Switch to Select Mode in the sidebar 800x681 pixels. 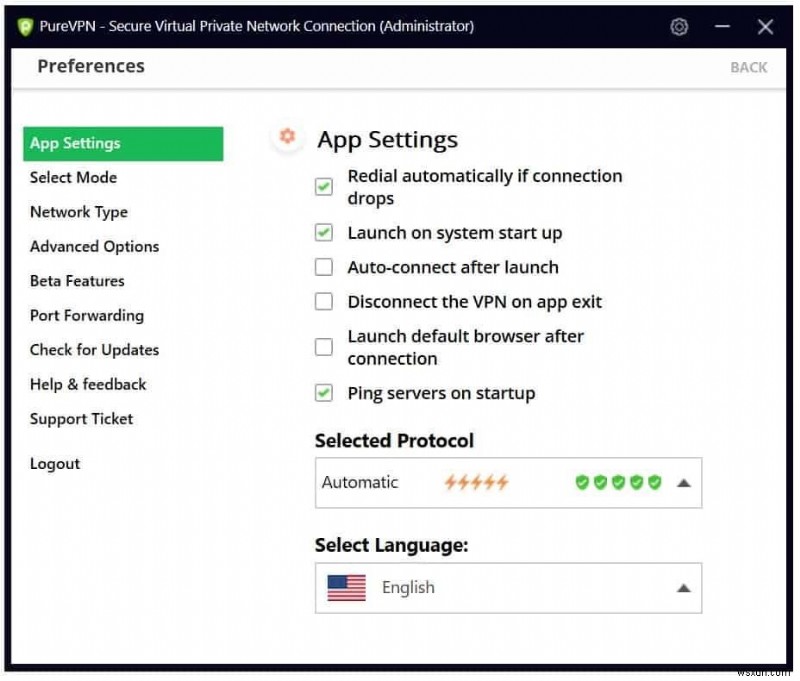73,177
